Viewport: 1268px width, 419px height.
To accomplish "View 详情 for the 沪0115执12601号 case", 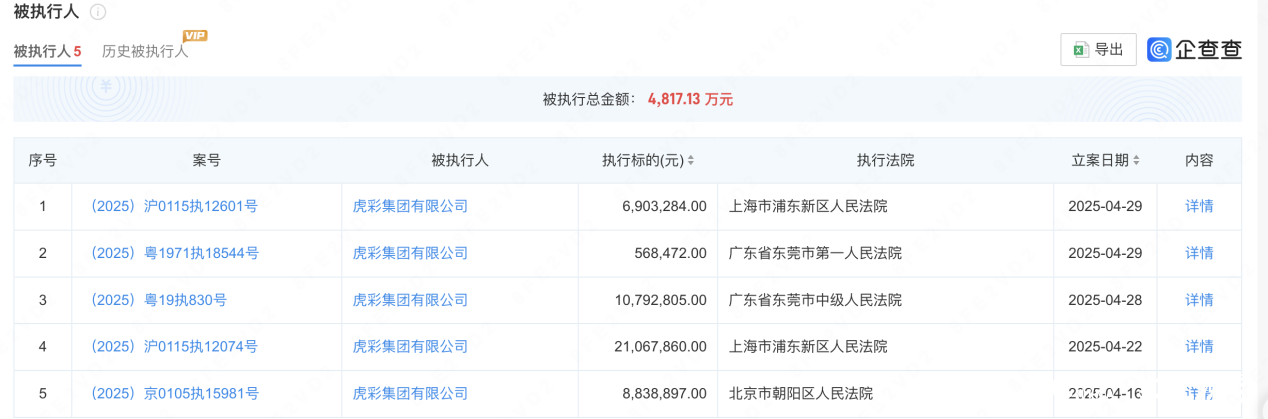I will (x=1199, y=206).
